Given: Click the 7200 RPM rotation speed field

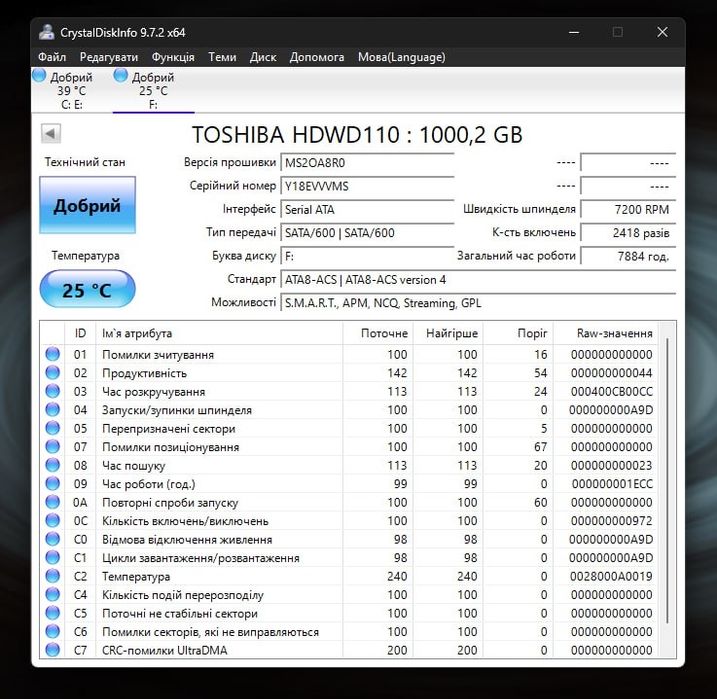Looking at the screenshot, I should tap(628, 209).
